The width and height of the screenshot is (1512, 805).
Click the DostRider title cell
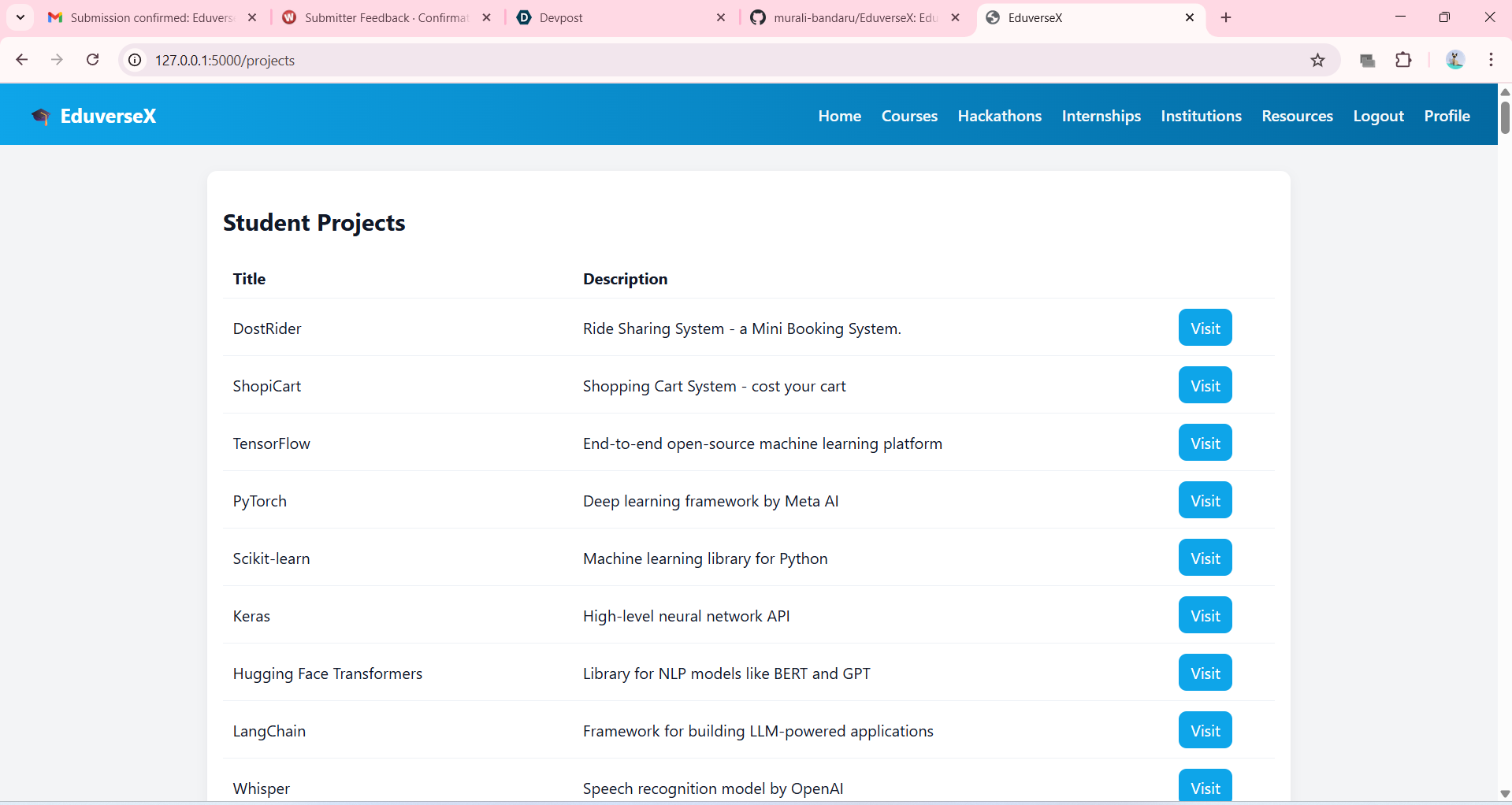pos(267,328)
